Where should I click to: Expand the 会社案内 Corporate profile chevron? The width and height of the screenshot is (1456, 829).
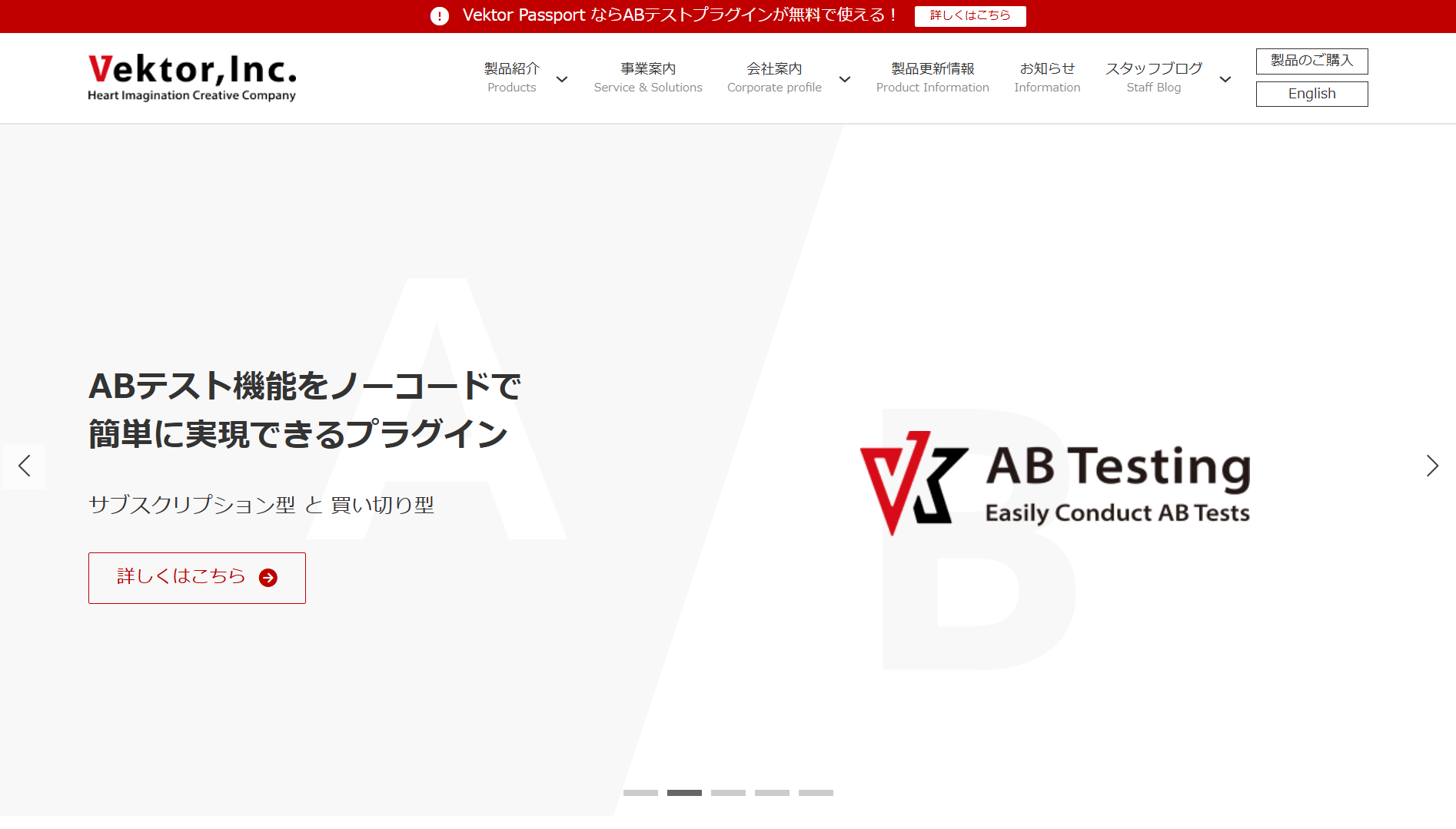(845, 79)
